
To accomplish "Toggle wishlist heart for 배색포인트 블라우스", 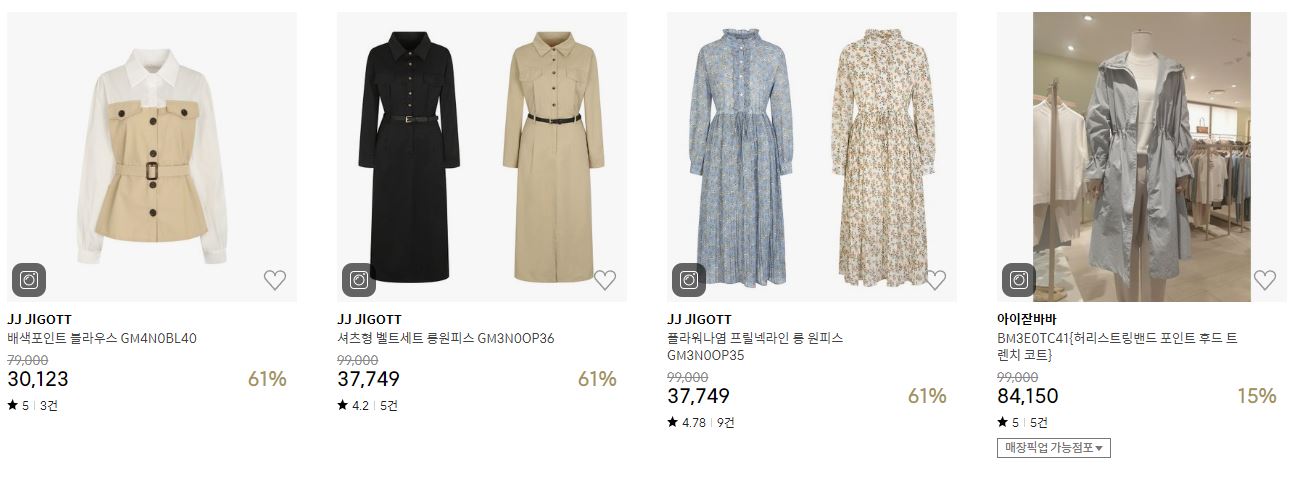I will (x=275, y=280).
